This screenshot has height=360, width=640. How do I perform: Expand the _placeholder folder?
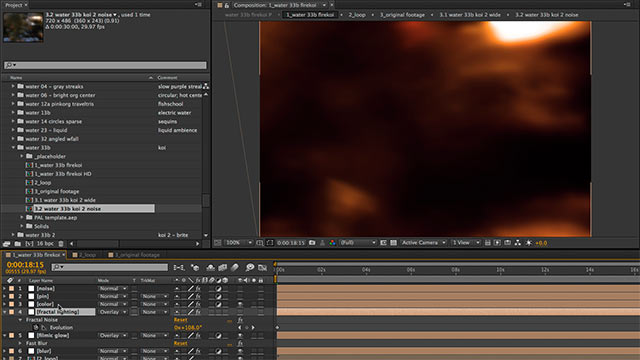coord(22,156)
